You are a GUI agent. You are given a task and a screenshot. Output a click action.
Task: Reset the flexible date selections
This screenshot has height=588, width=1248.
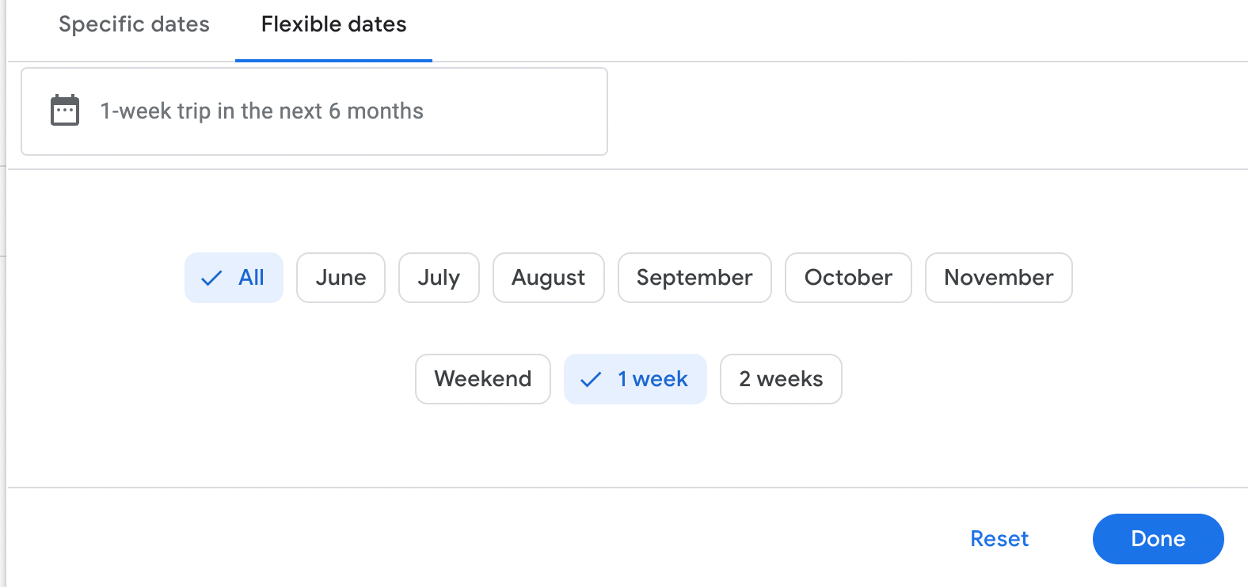click(999, 539)
